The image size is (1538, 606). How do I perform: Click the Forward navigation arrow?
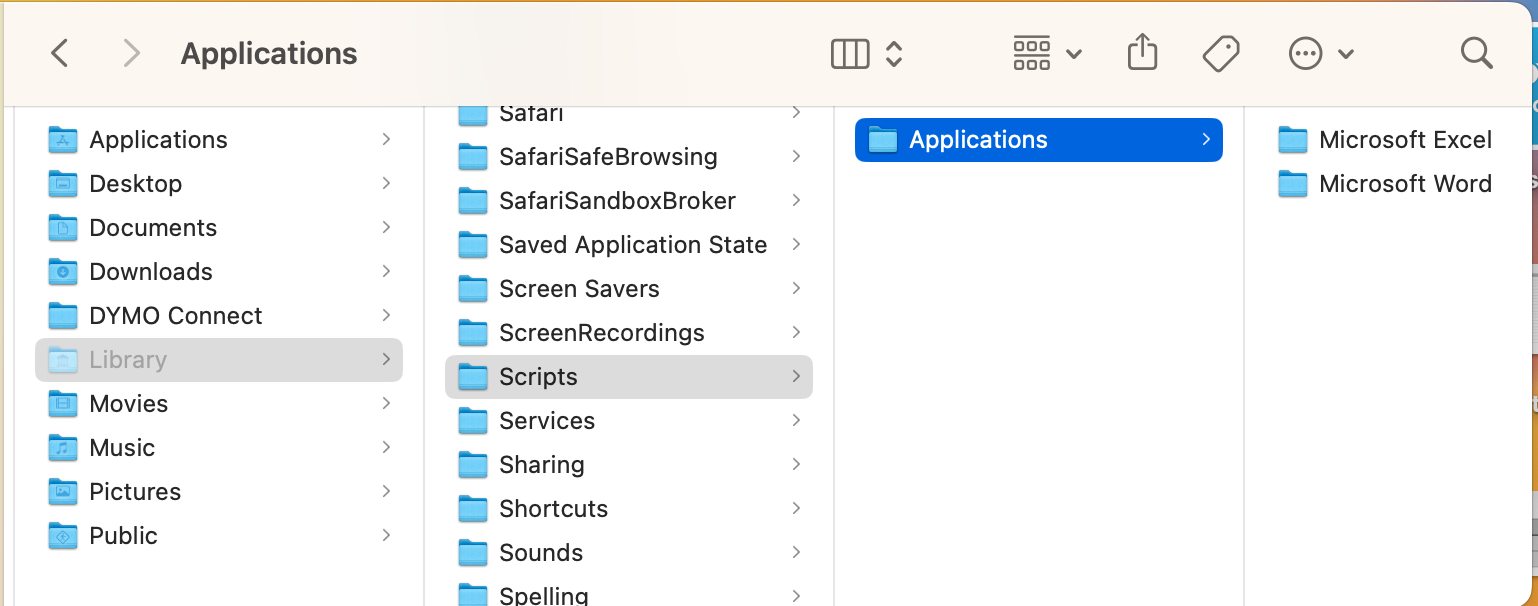click(x=131, y=54)
